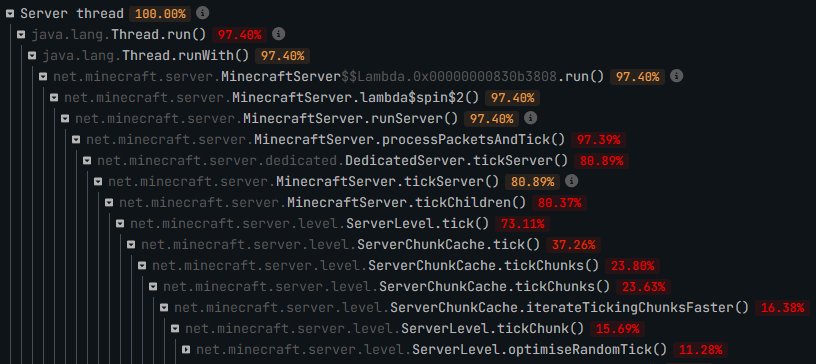Viewport: 816px width, 364px height.
Task: Select the 'Server thread' row label
Action: [x=72, y=14]
